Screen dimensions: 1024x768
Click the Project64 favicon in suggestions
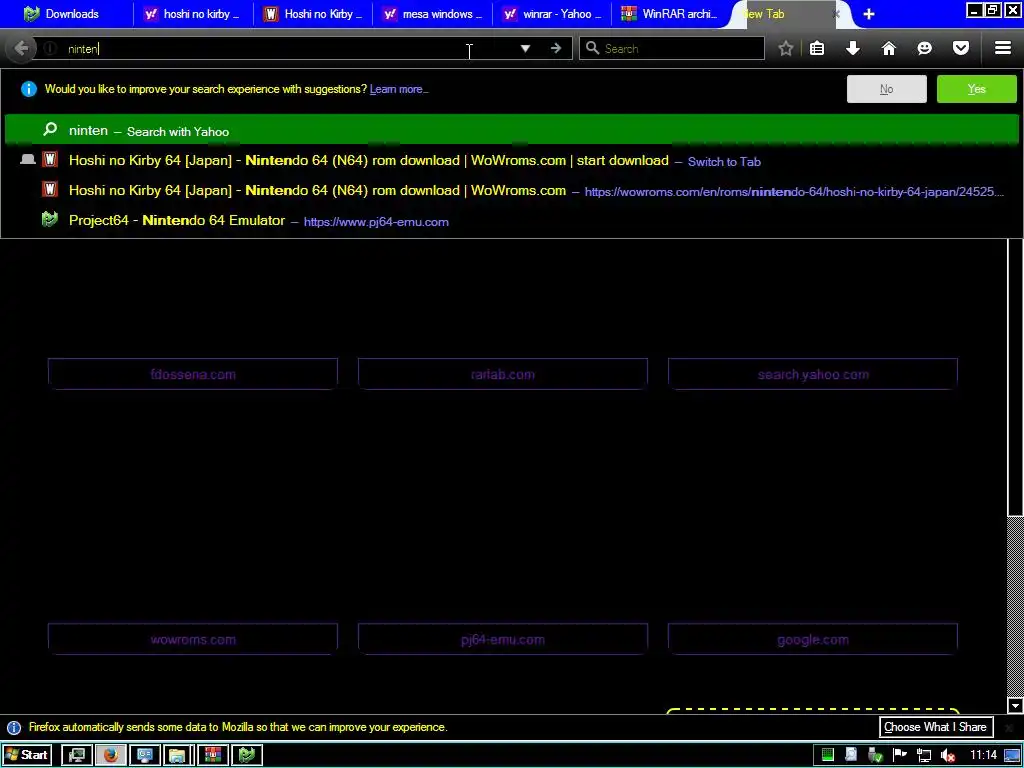coord(50,219)
